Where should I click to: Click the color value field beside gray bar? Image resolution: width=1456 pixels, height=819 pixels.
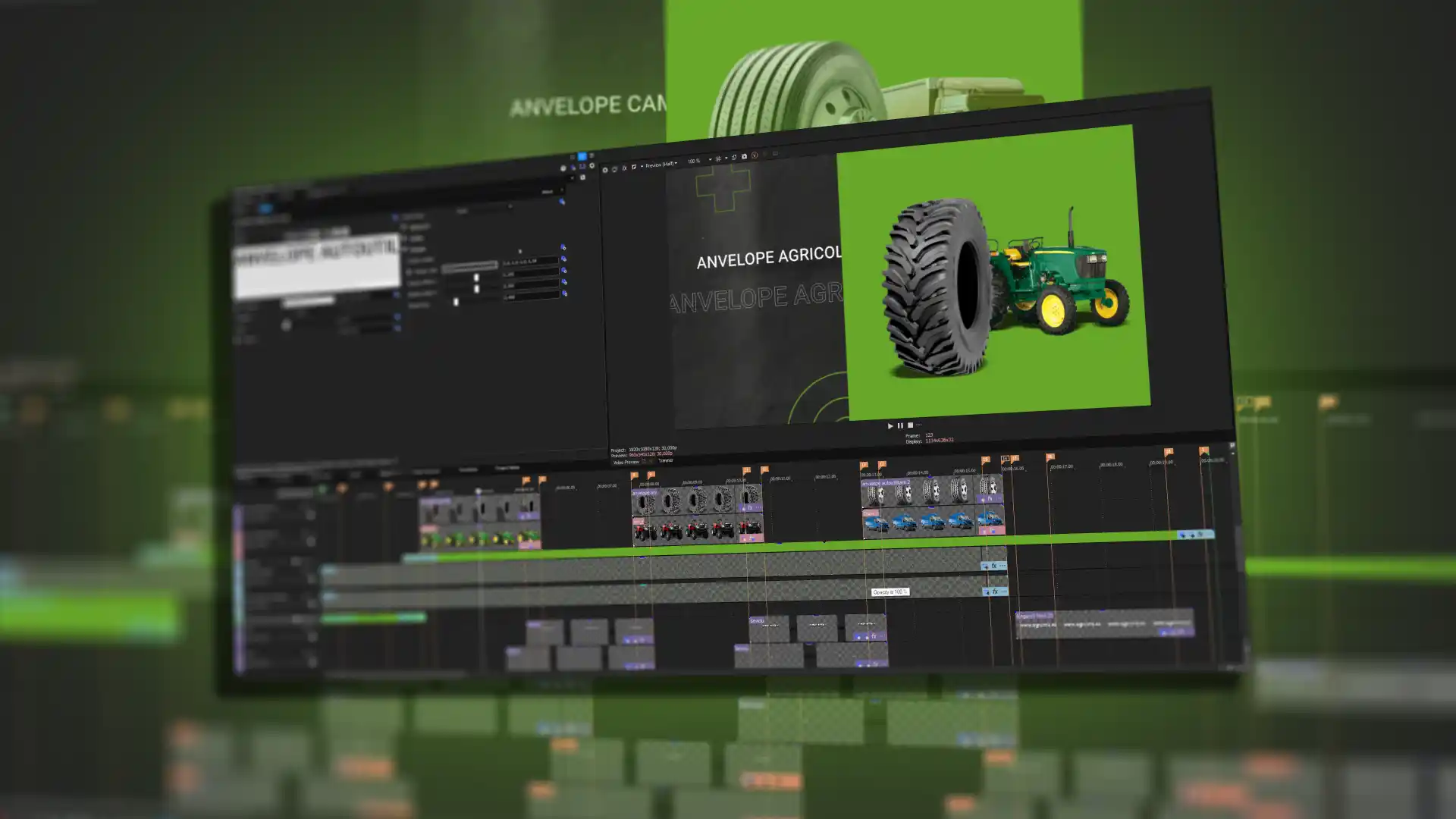[530, 262]
